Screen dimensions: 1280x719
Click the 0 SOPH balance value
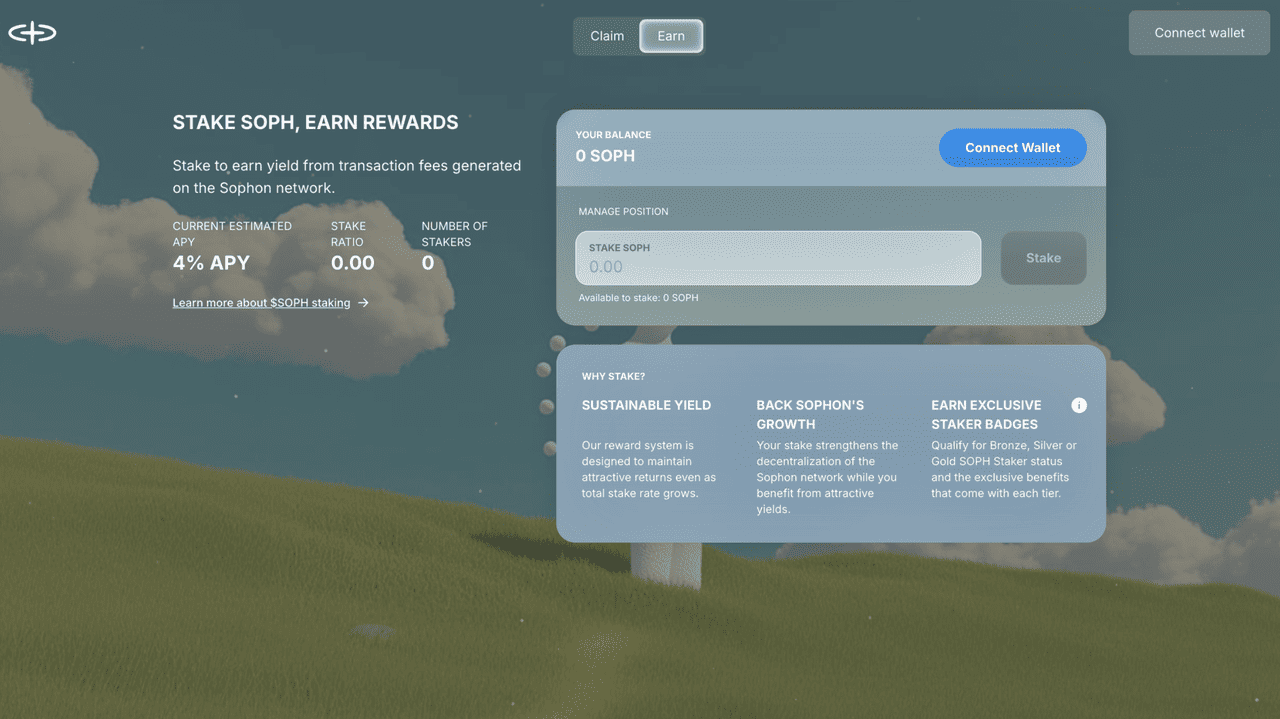tap(605, 156)
